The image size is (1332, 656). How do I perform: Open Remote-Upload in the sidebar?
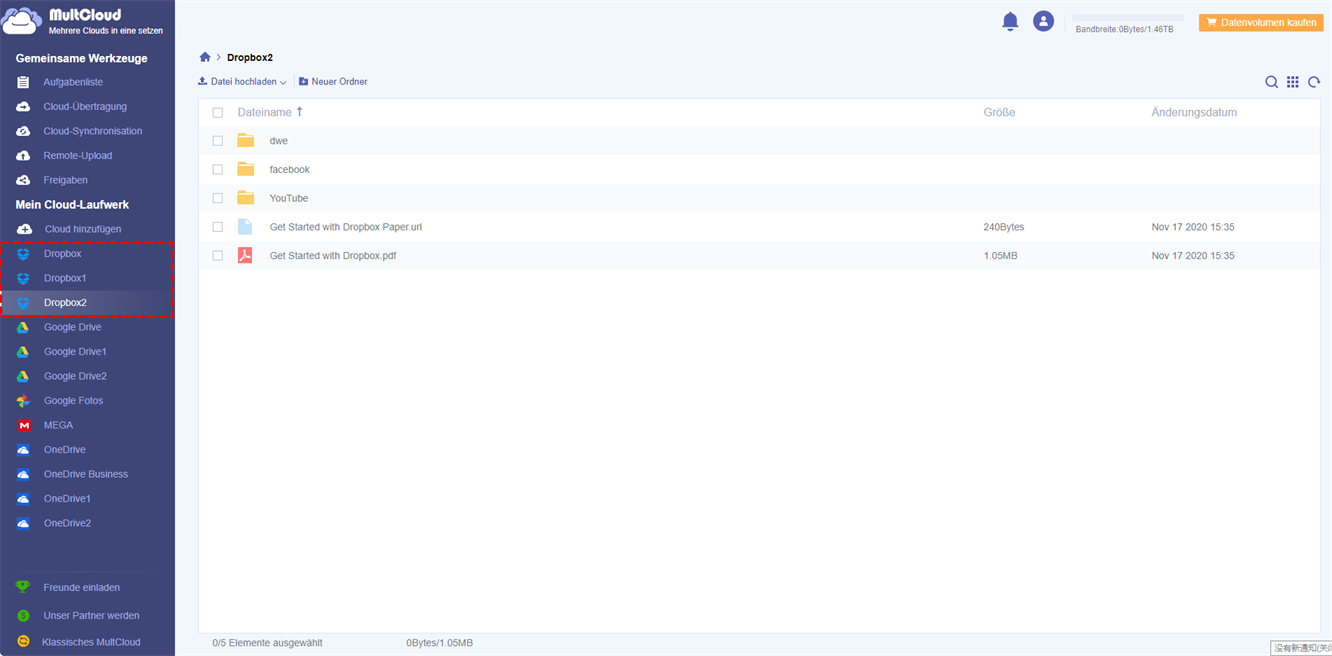[78, 156]
